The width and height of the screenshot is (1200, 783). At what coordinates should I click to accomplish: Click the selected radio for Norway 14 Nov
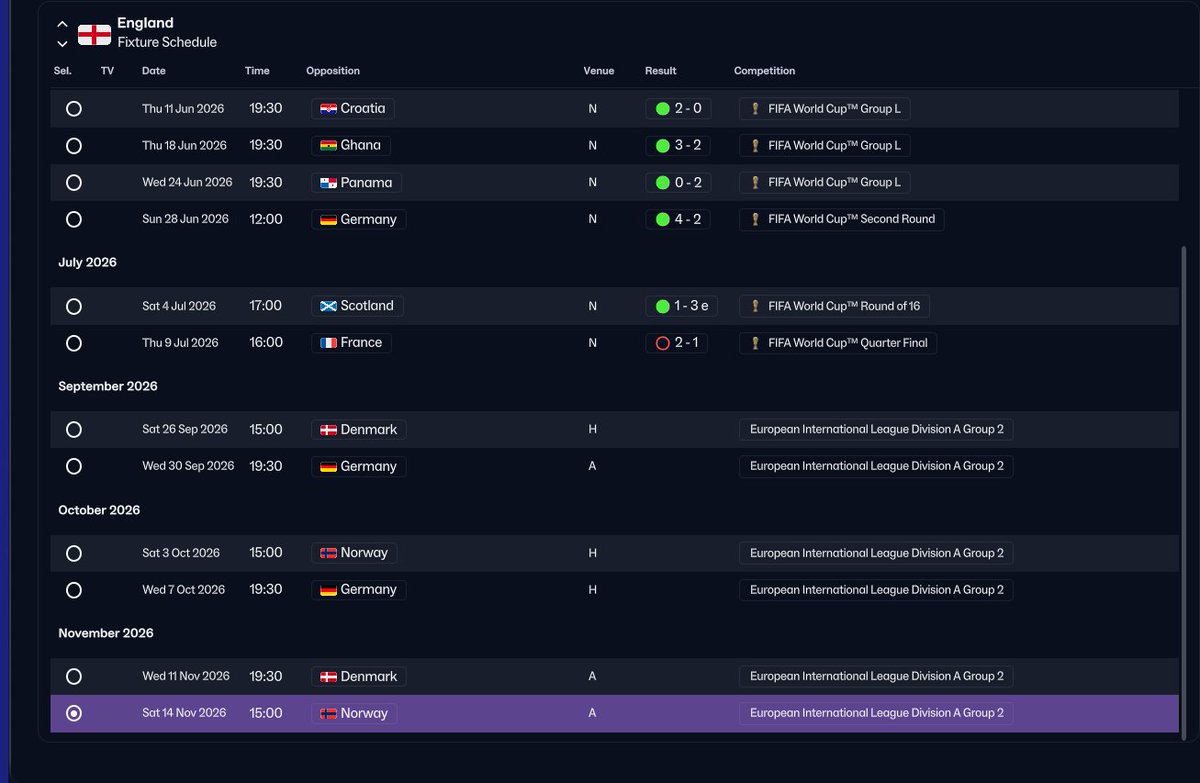[x=74, y=713]
